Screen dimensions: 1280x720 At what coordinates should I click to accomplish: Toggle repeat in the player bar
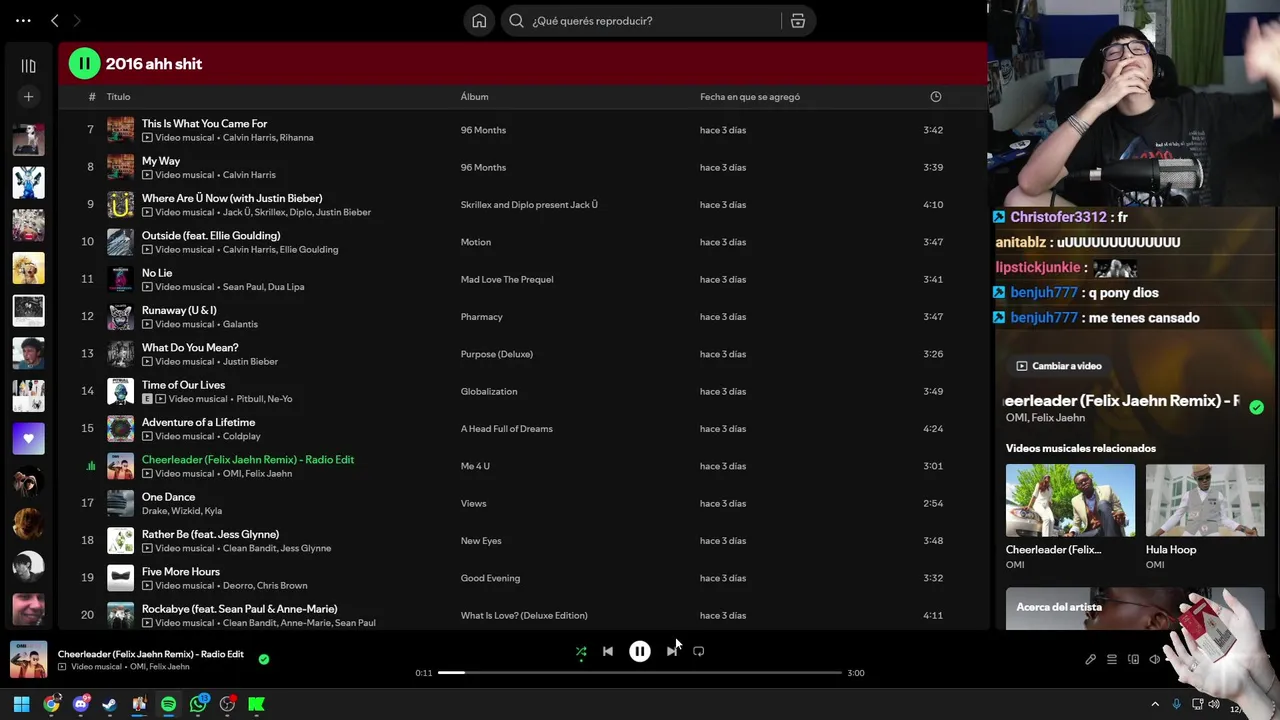pos(699,651)
